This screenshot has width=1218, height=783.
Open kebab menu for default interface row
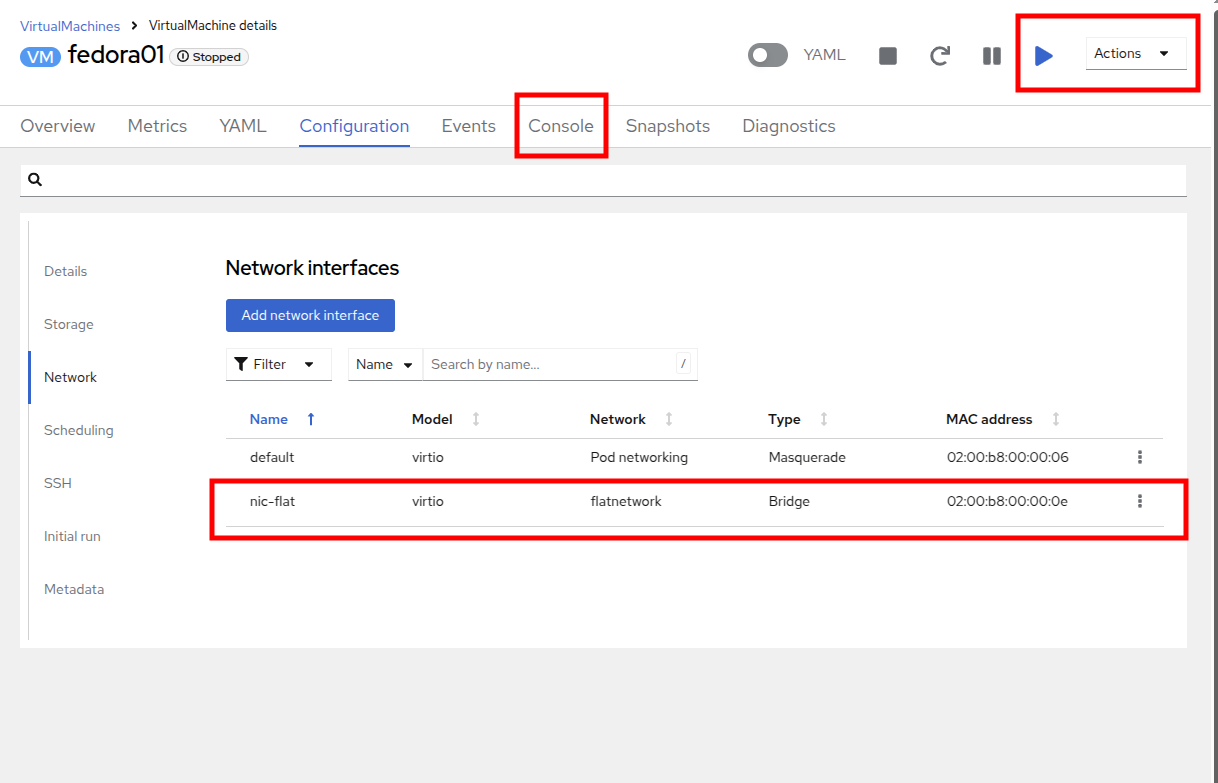[x=1139, y=457]
